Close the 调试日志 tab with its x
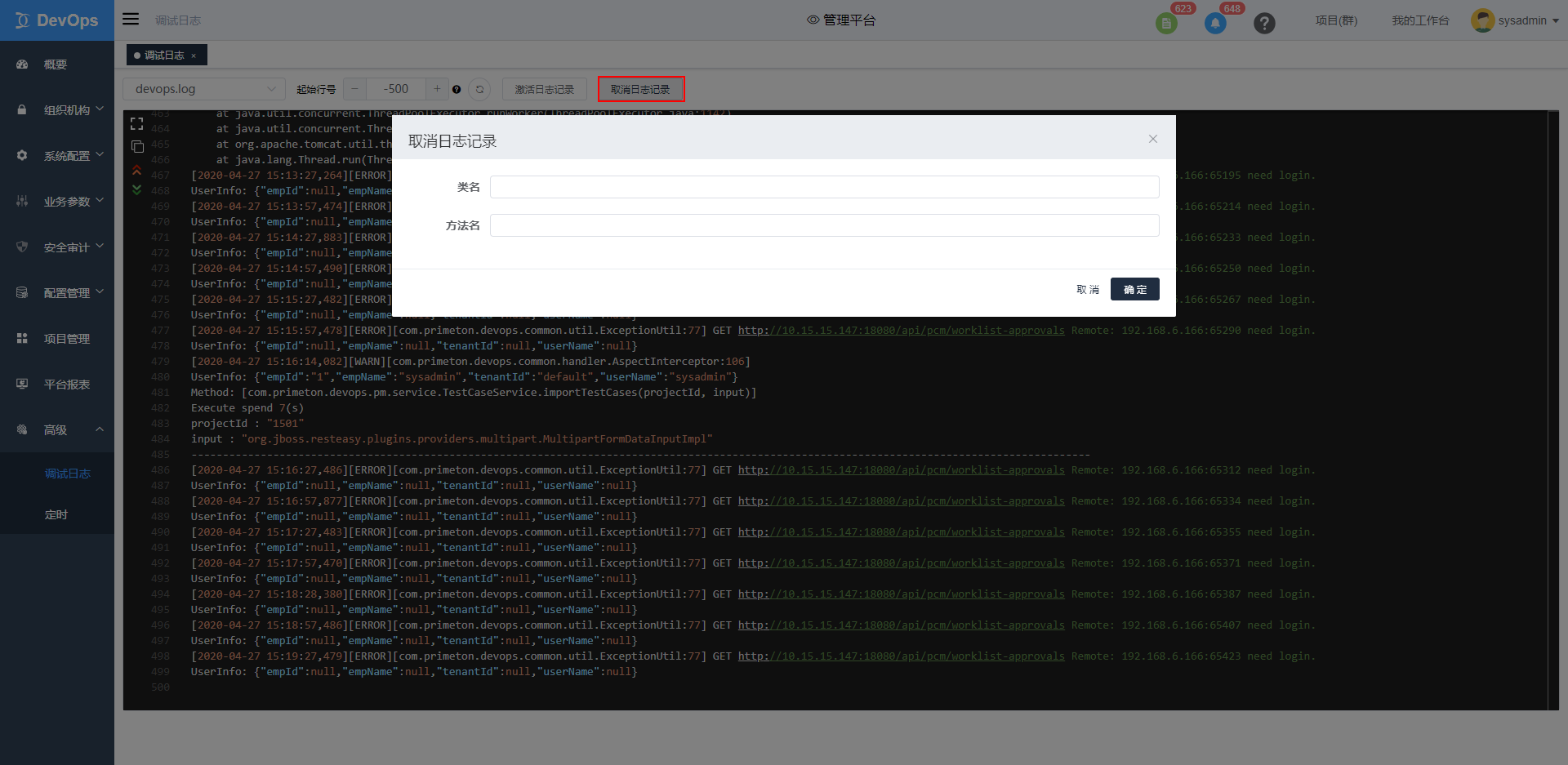 [194, 56]
